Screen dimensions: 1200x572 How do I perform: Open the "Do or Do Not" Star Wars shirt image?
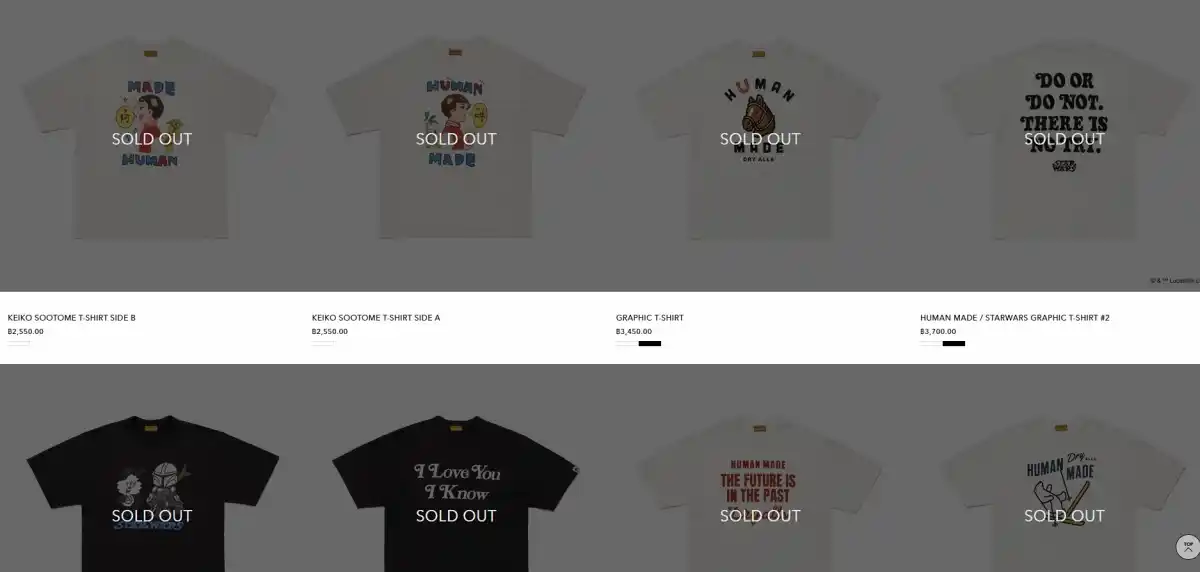tap(1064, 146)
